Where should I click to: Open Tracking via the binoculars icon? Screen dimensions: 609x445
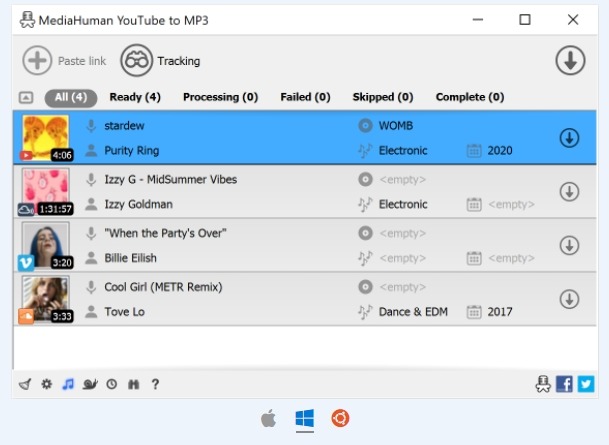[136, 61]
